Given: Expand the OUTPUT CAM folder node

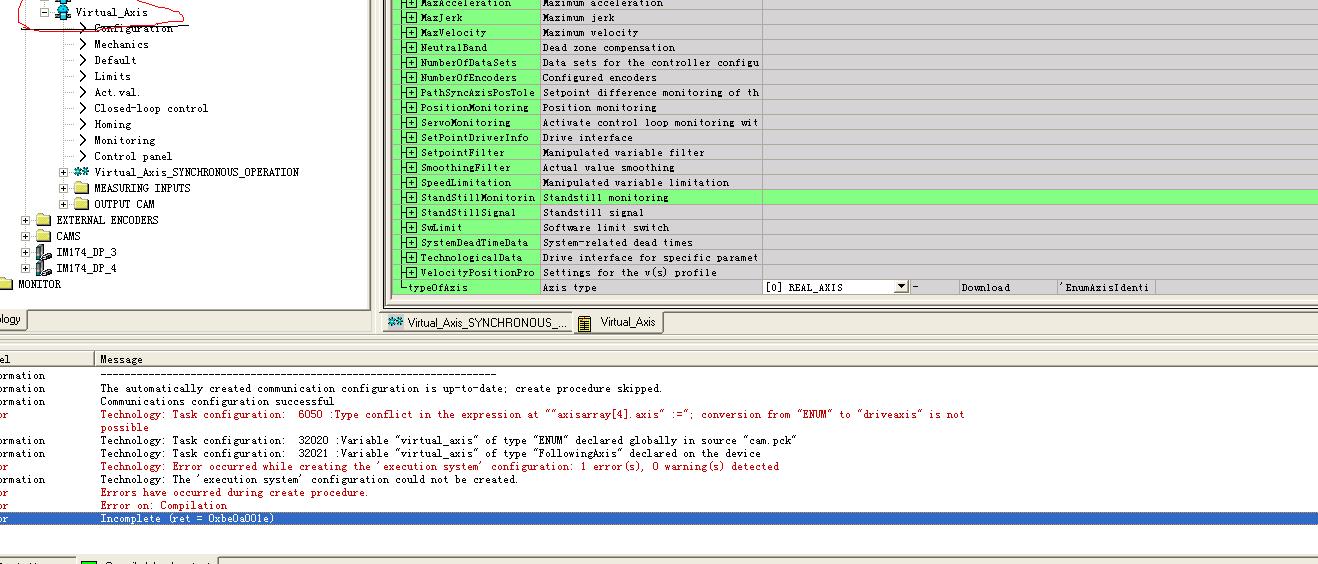Looking at the screenshot, I should tap(64, 204).
